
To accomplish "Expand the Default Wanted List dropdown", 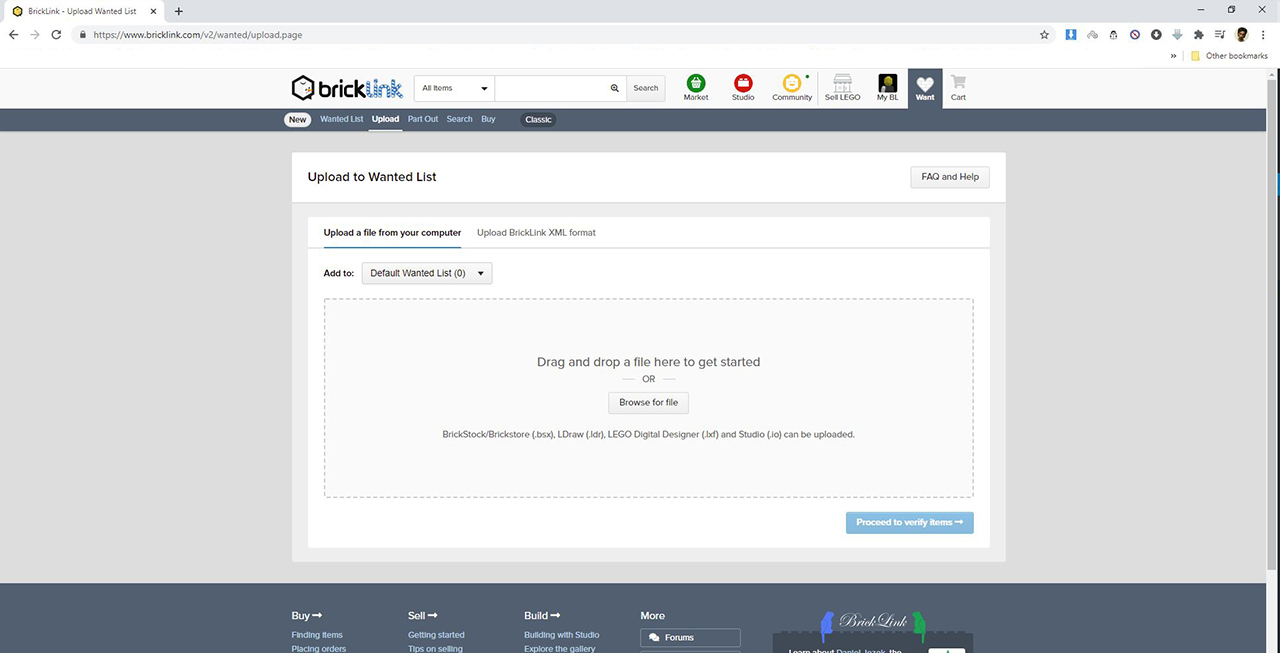I will [x=427, y=273].
